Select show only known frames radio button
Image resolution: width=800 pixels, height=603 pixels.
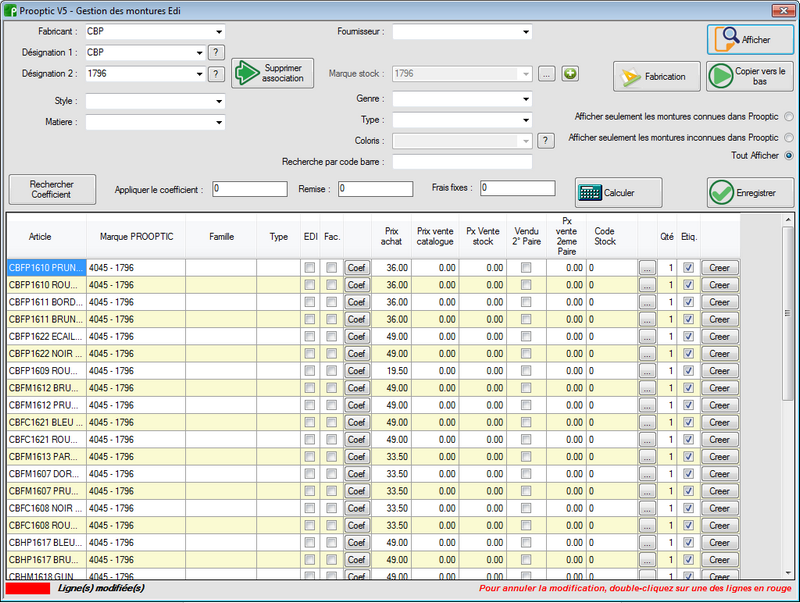click(x=789, y=117)
